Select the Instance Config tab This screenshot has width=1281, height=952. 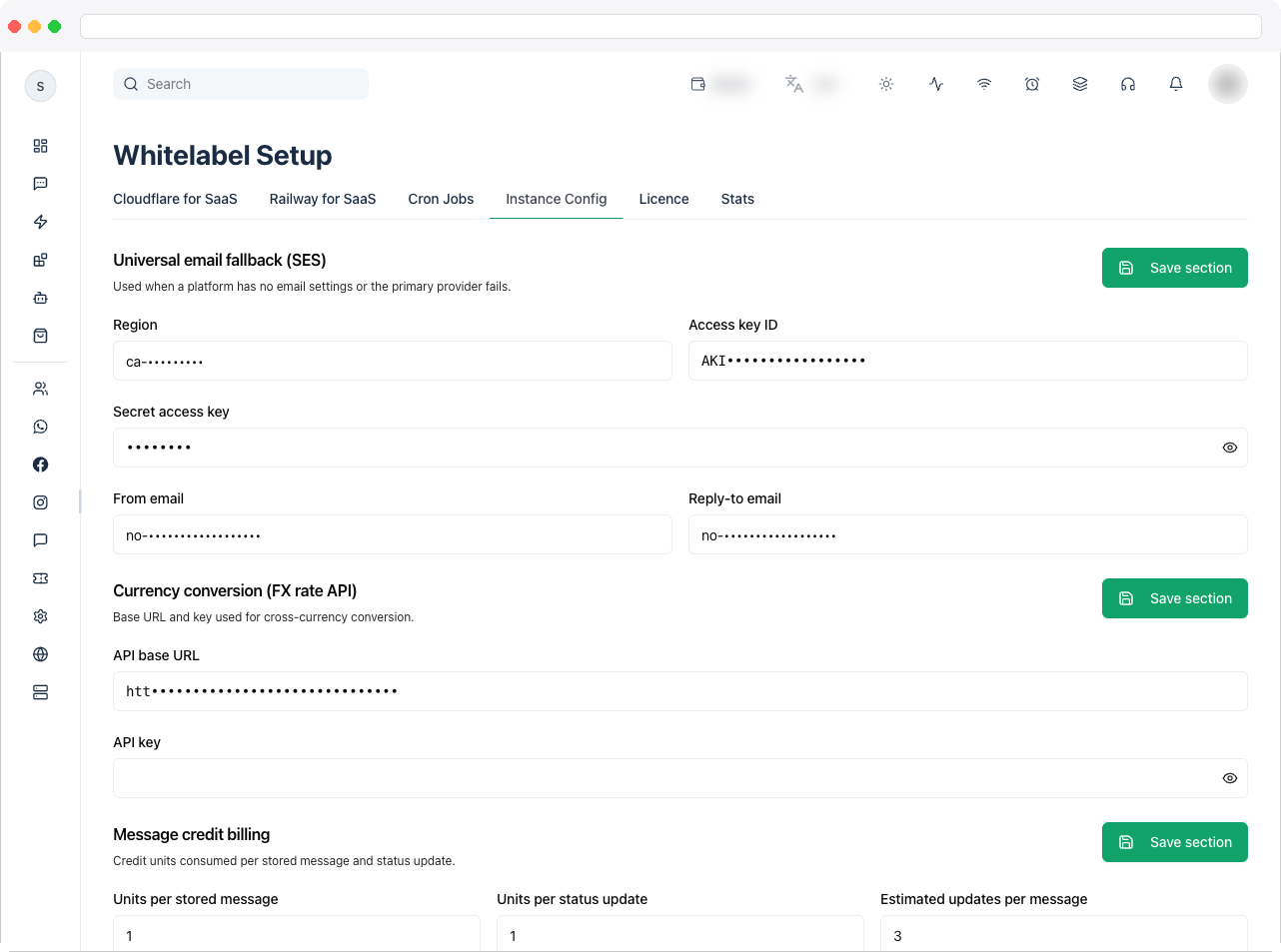[x=557, y=199]
